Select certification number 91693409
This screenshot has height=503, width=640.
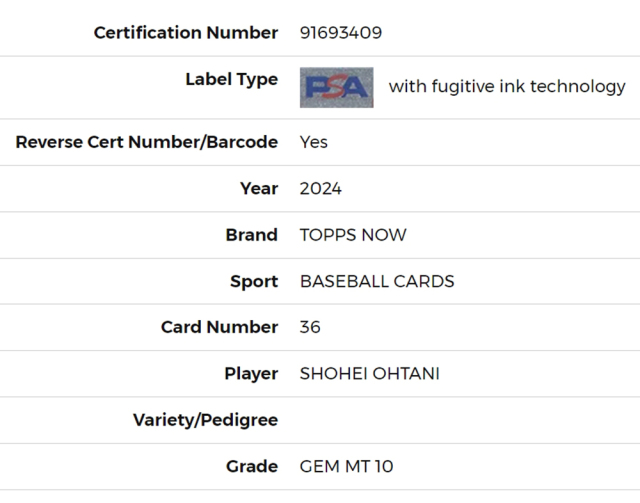341,33
